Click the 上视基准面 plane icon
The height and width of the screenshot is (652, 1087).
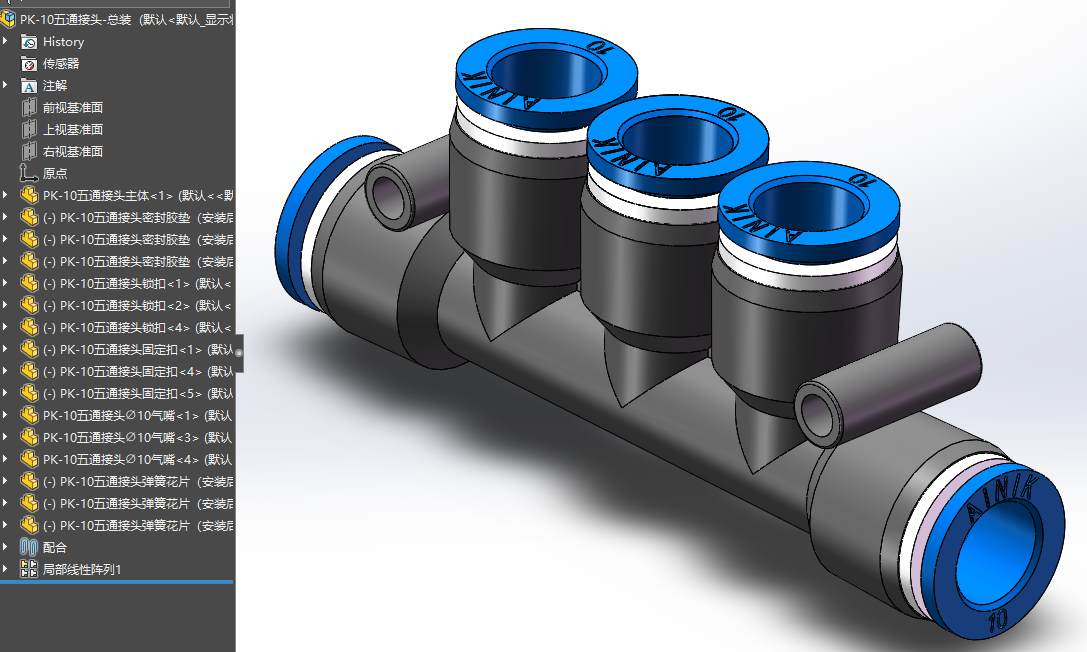(28, 130)
